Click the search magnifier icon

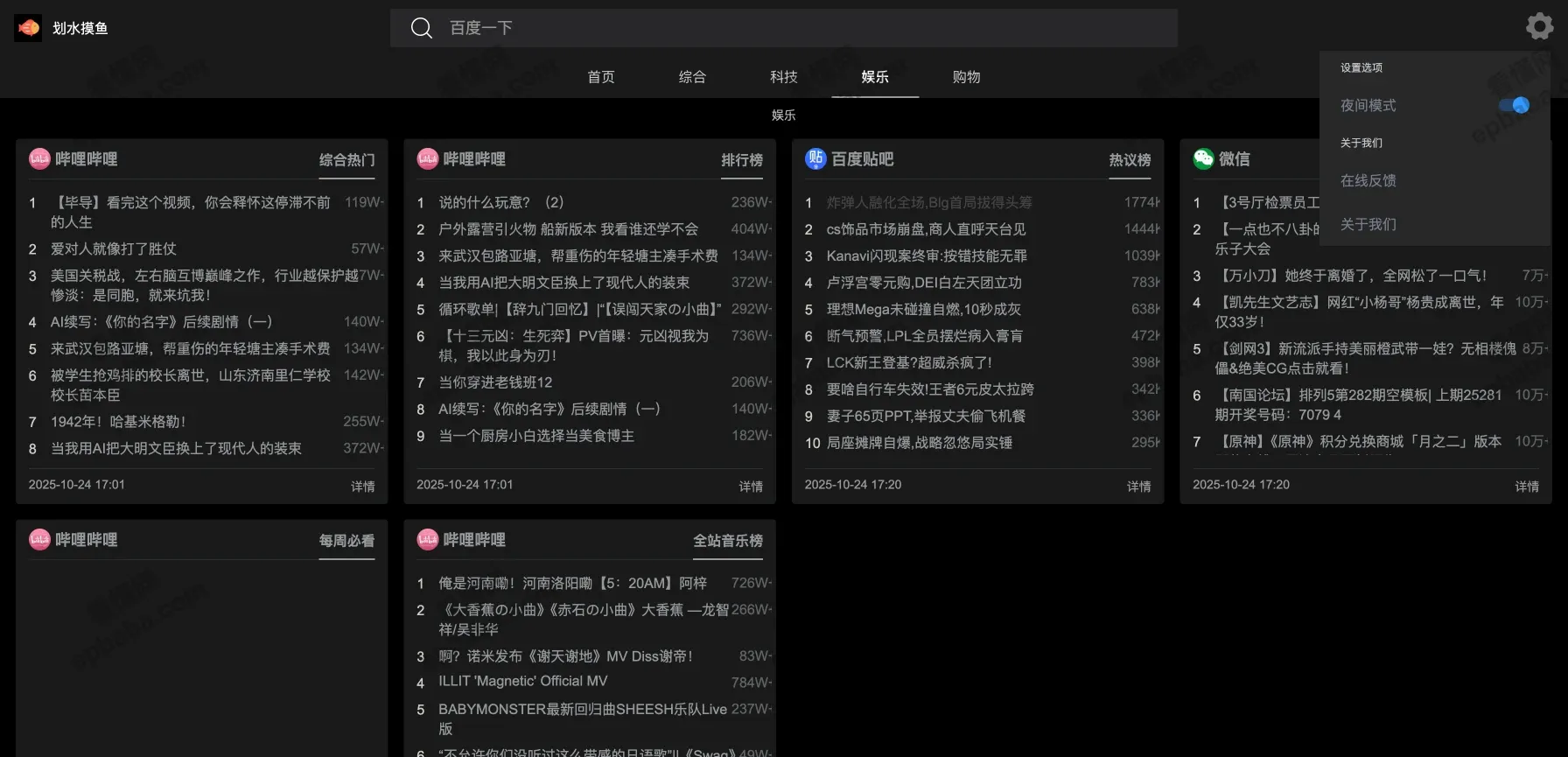coord(422,28)
